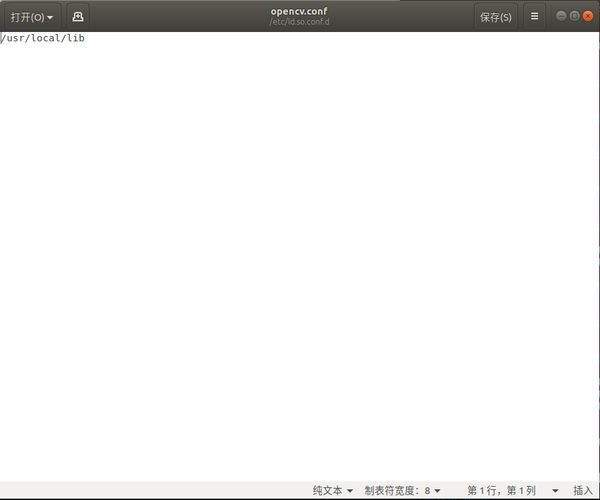Maximize the gedit window
Viewport: 600px width, 500px height.
pyautogui.click(x=574, y=16)
